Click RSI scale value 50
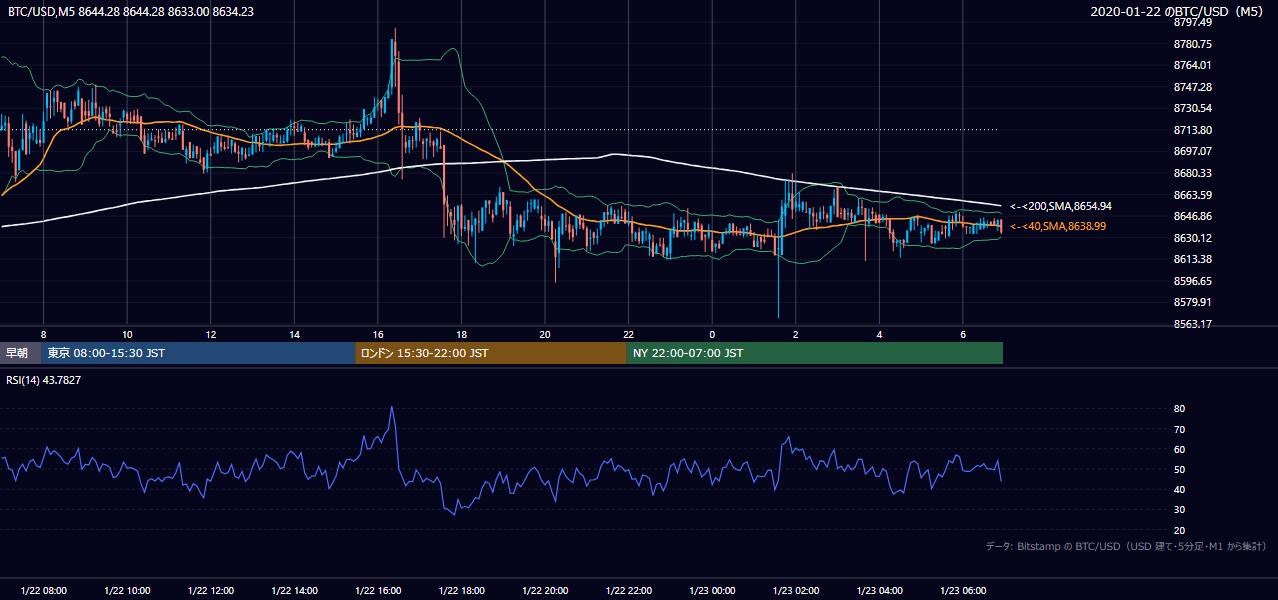1278x600 pixels. click(1179, 469)
